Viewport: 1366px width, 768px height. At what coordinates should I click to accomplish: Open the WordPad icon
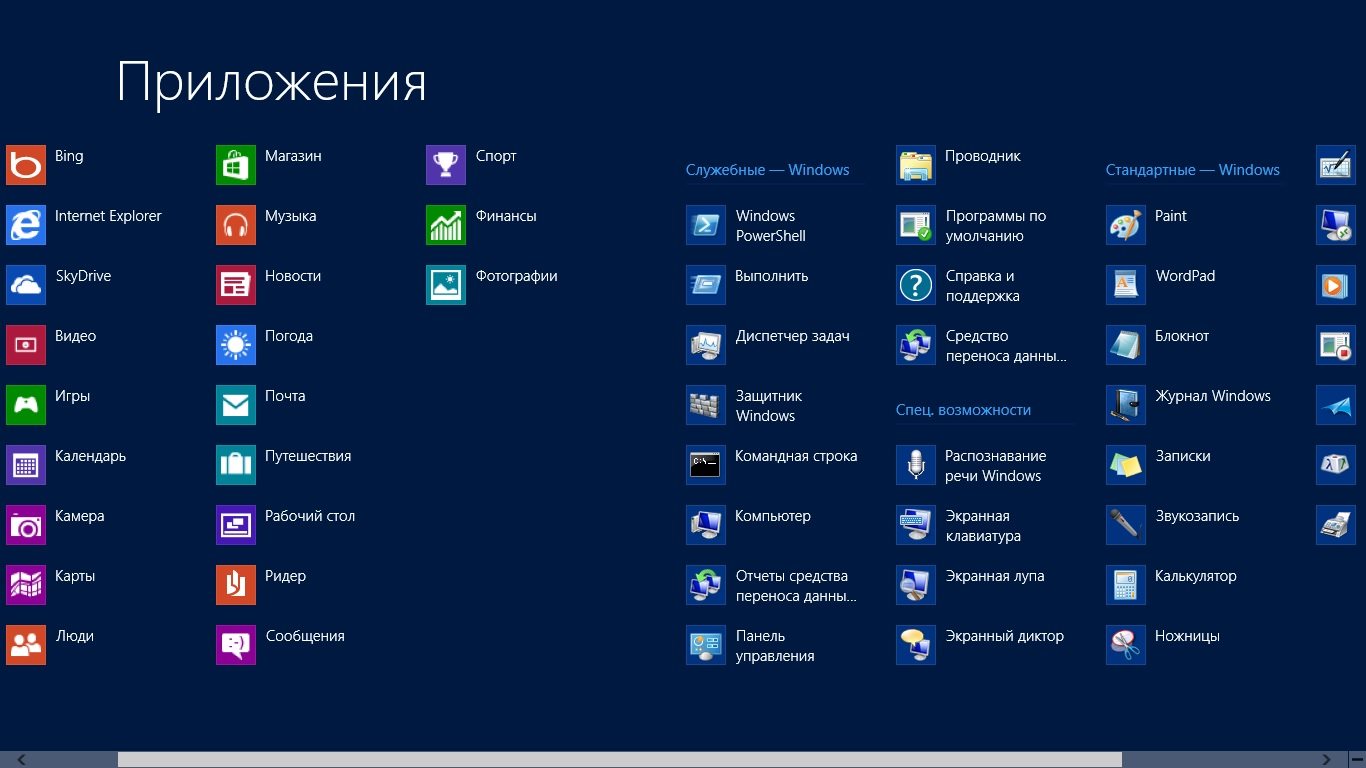tap(1126, 285)
